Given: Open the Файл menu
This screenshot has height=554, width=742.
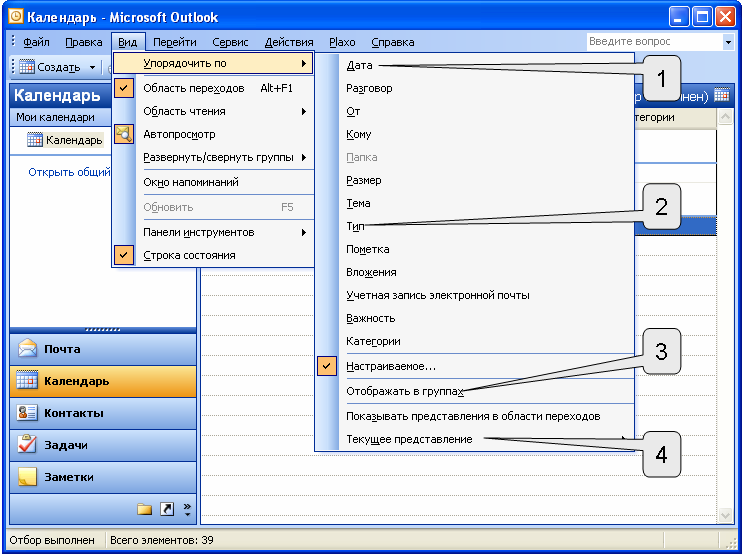Looking at the screenshot, I should tap(36, 42).
